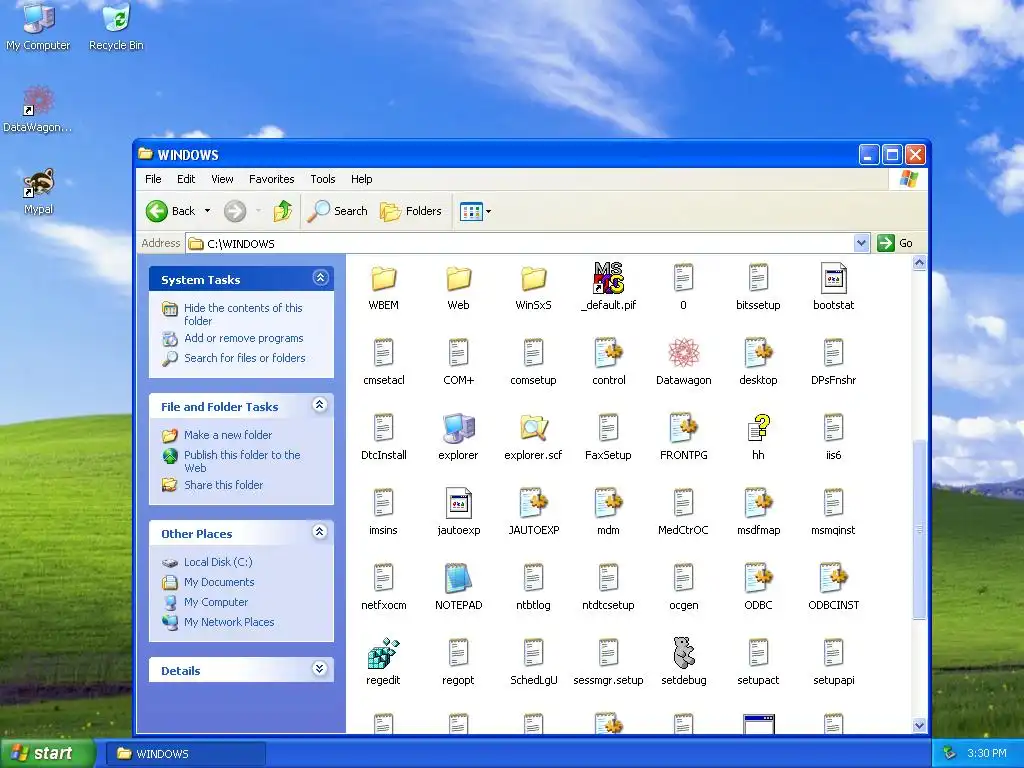Go to Local Disk (C:)
This screenshot has width=1024, height=768.
pyautogui.click(x=218, y=562)
